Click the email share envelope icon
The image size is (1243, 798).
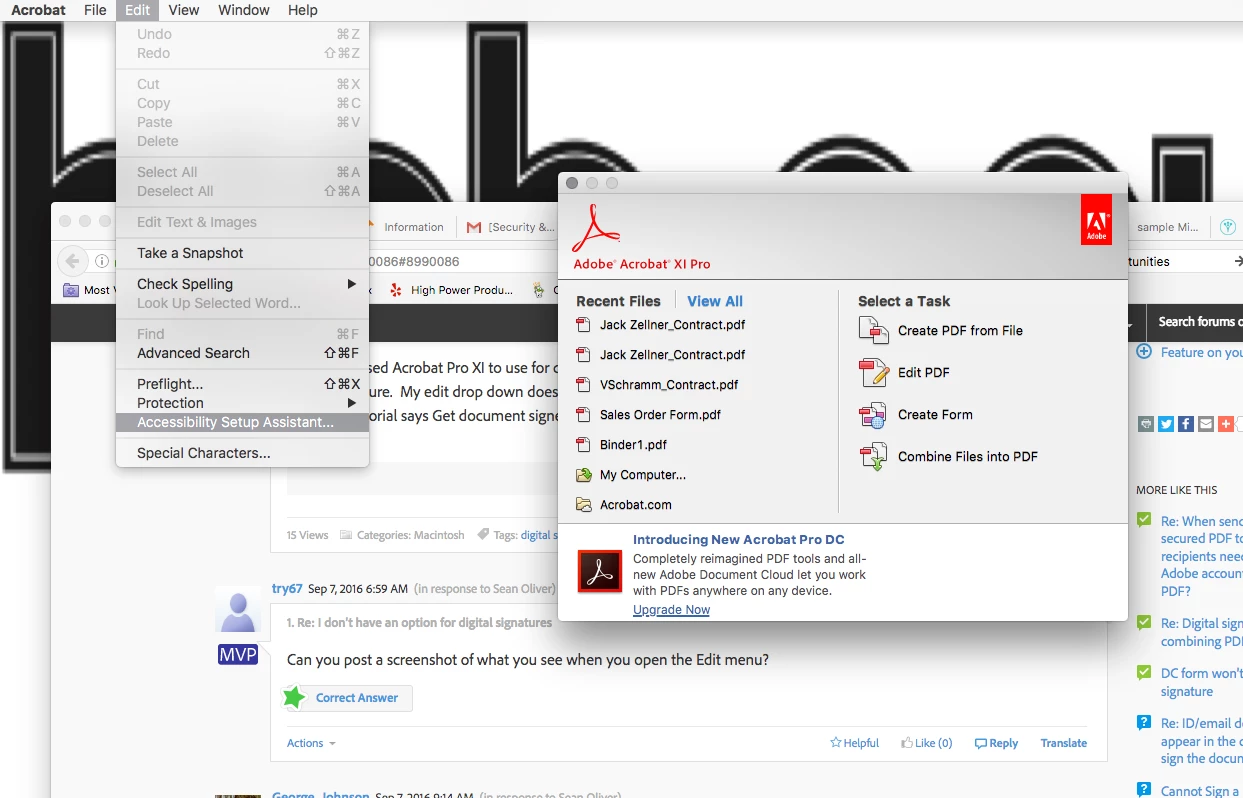(x=1206, y=424)
